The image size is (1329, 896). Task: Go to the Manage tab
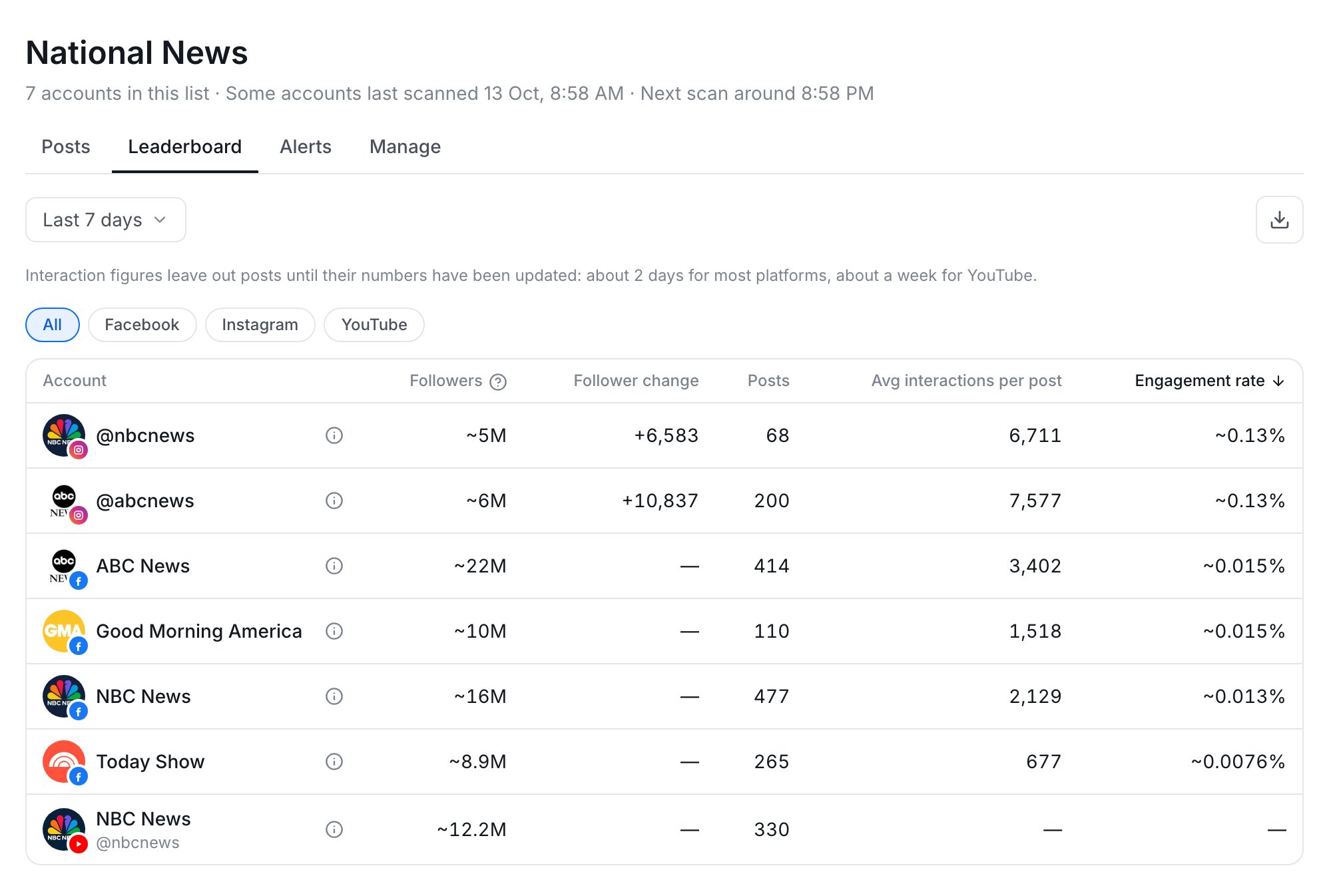point(405,146)
